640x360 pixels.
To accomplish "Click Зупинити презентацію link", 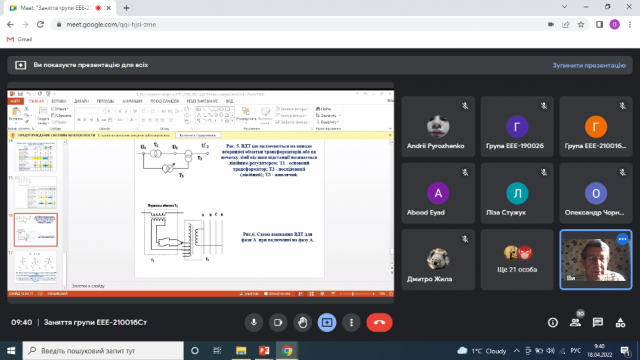I will (589, 65).
